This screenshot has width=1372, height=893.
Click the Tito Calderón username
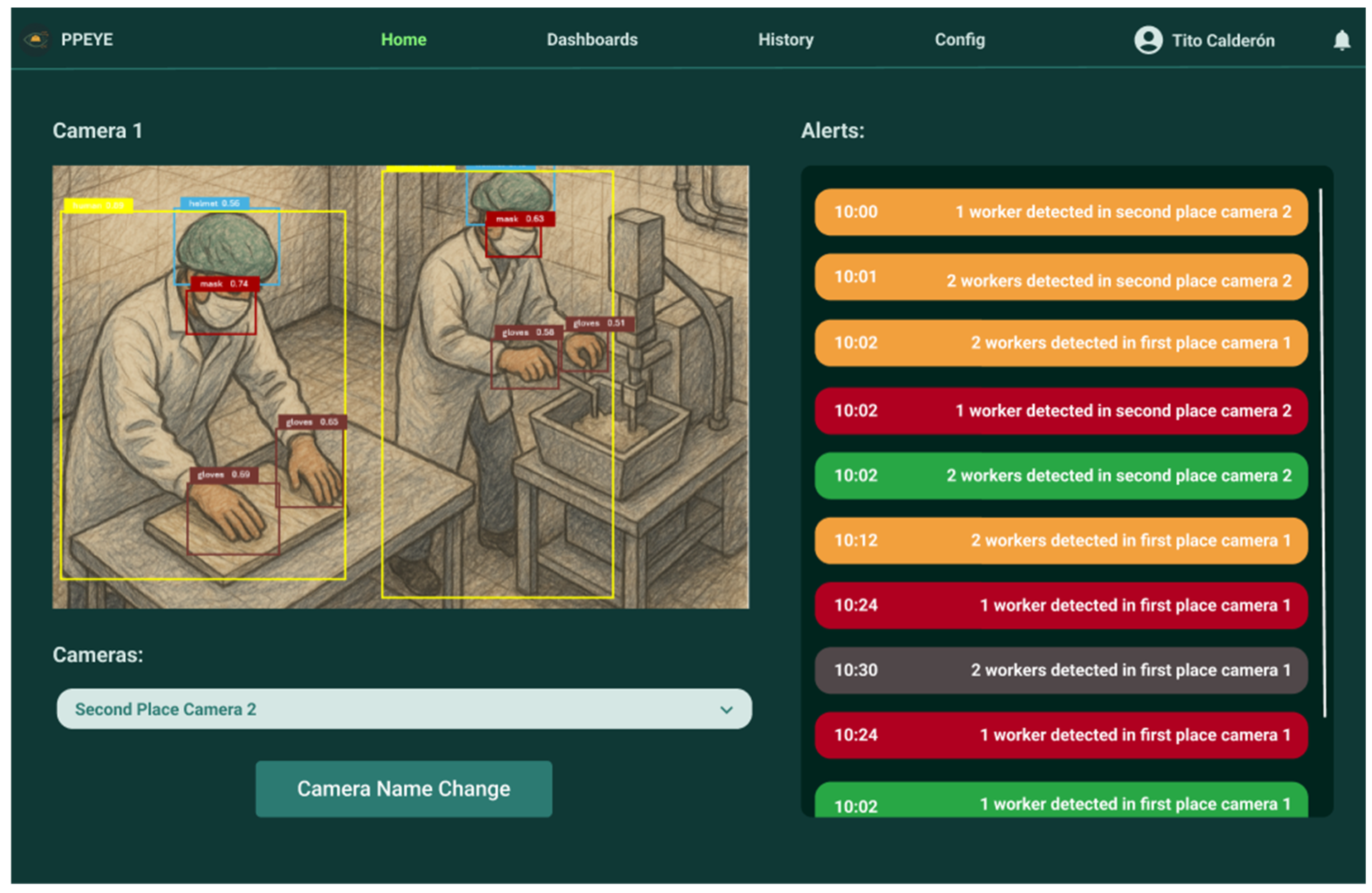pos(1223,41)
